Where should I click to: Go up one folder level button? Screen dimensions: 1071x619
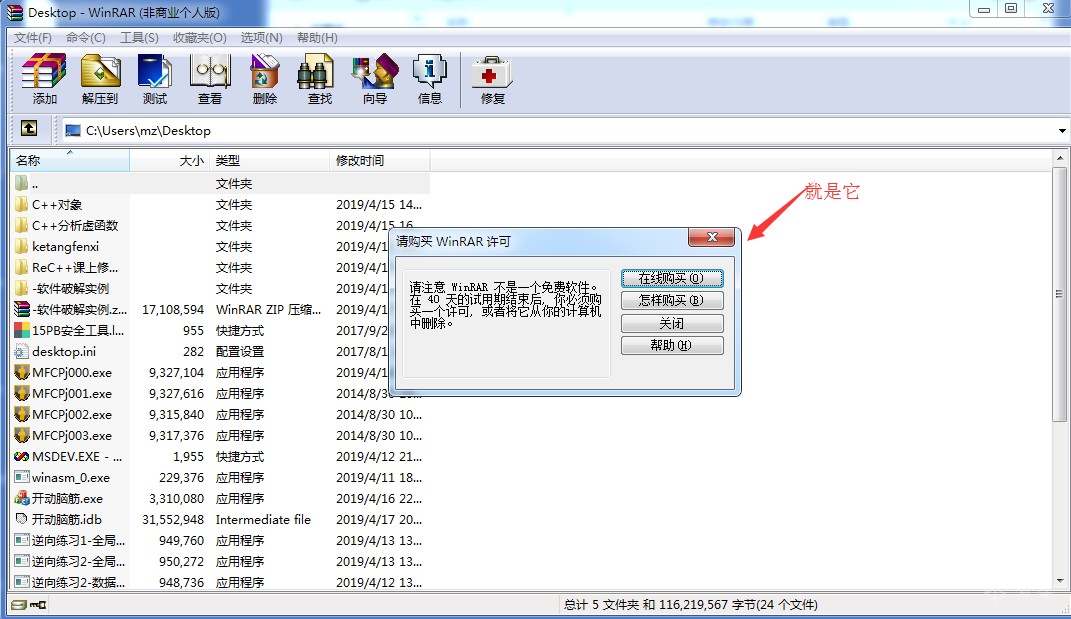(29, 128)
